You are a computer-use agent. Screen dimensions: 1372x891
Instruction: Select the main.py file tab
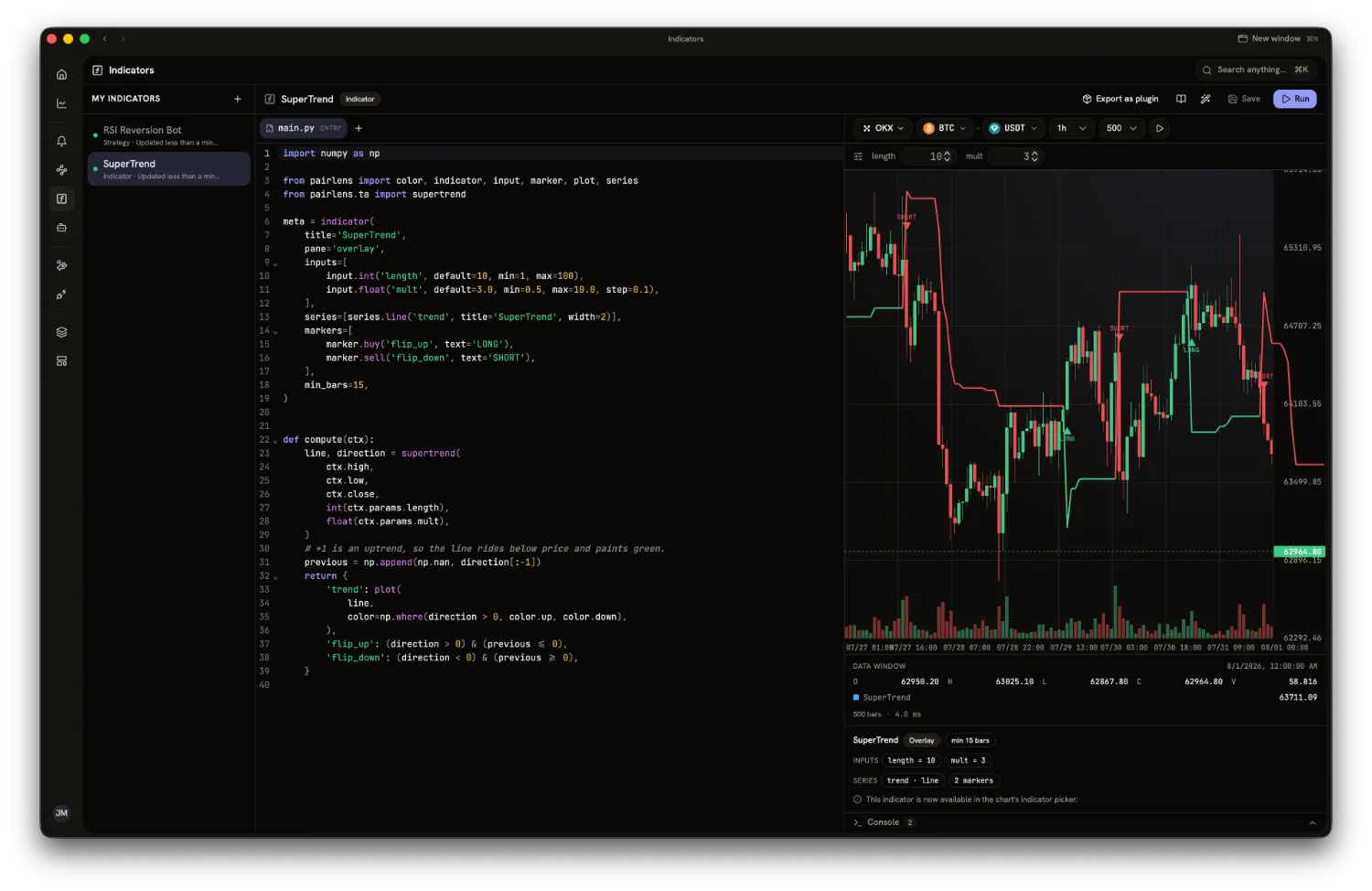pyautogui.click(x=303, y=128)
